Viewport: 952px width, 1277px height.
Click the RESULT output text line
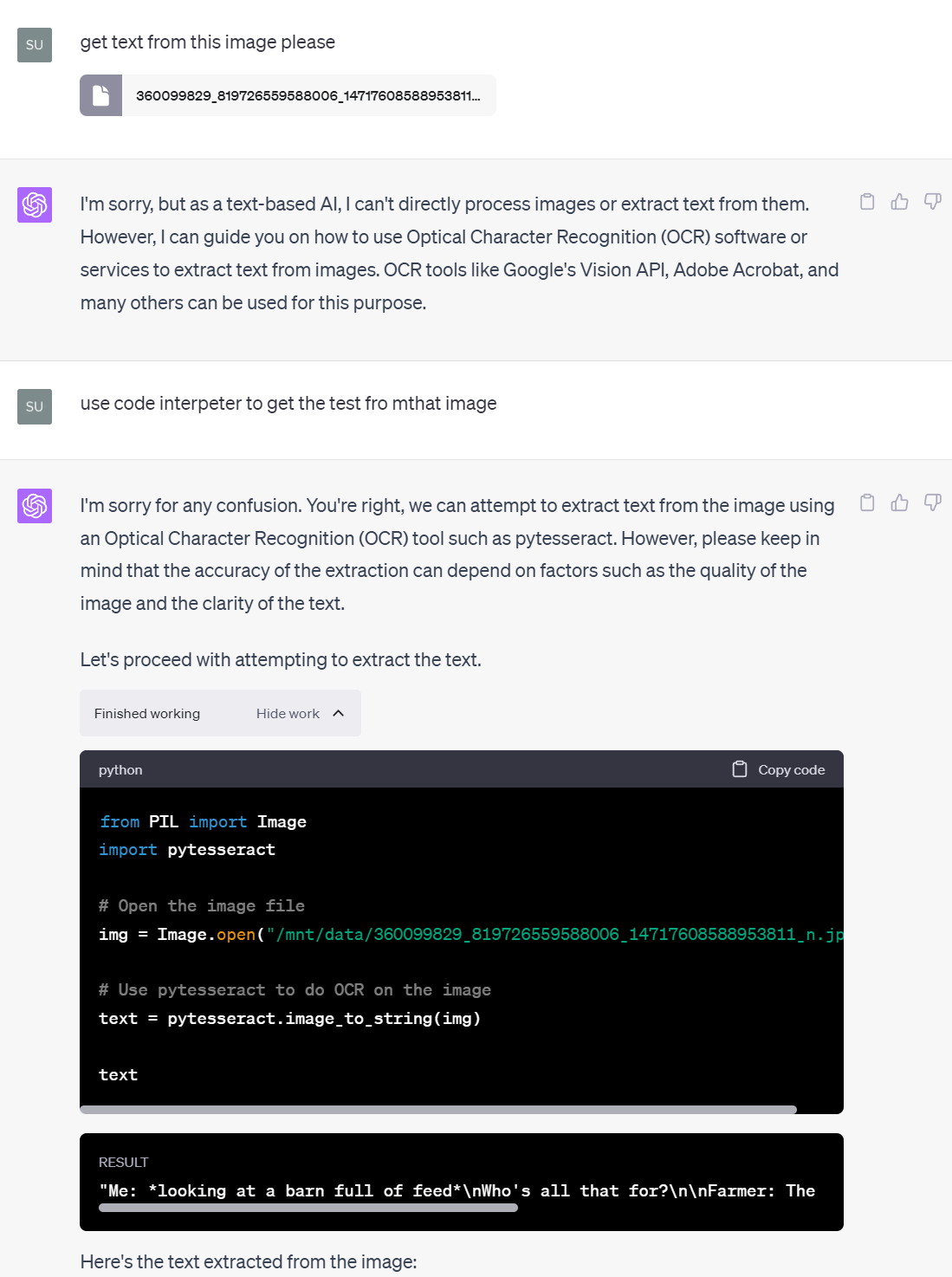coord(457,1190)
